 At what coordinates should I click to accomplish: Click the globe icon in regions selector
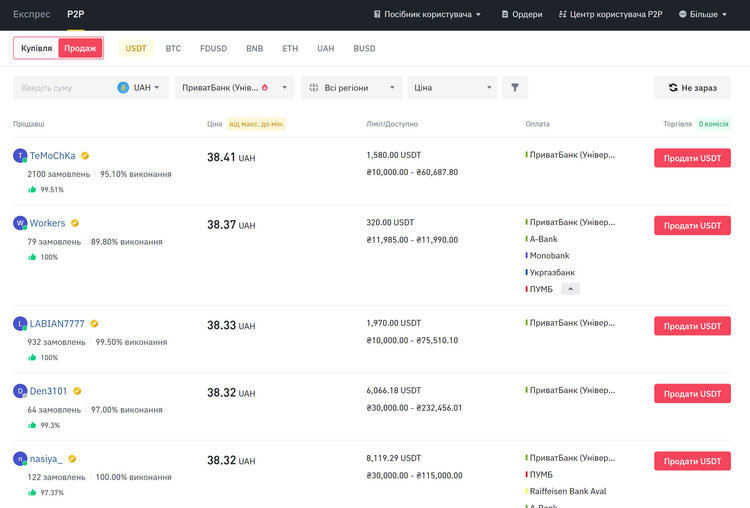(314, 88)
